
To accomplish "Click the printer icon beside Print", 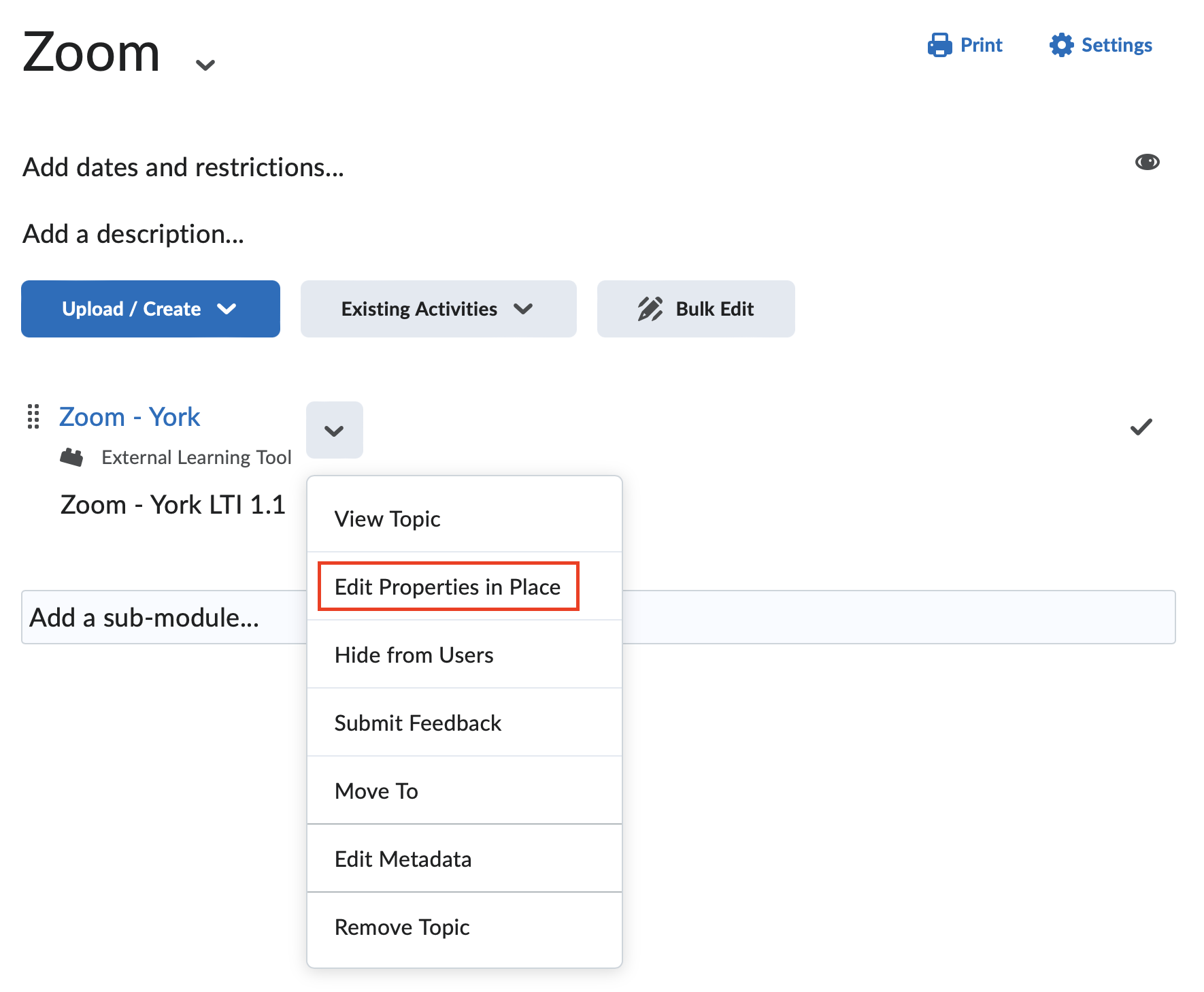I will point(939,45).
